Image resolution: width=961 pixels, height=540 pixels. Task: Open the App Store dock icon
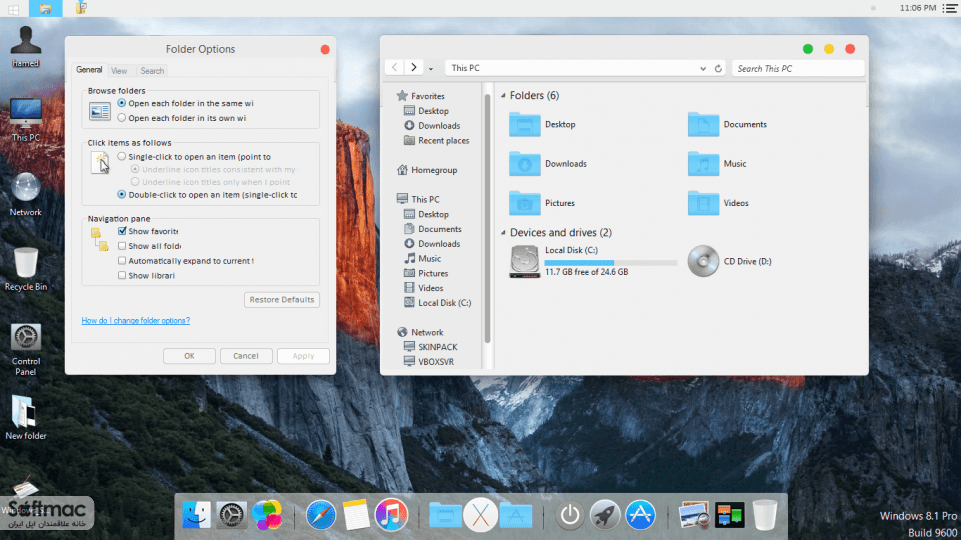pos(640,515)
